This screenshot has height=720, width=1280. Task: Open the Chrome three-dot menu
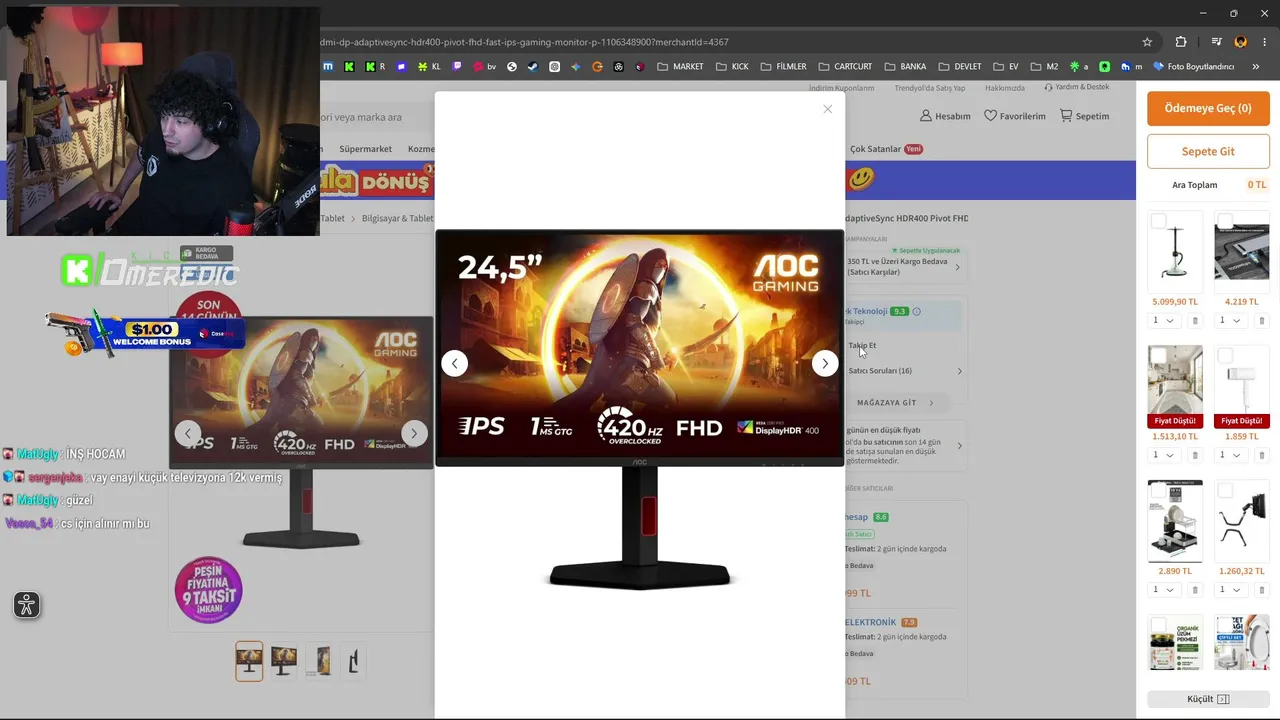(1265, 42)
